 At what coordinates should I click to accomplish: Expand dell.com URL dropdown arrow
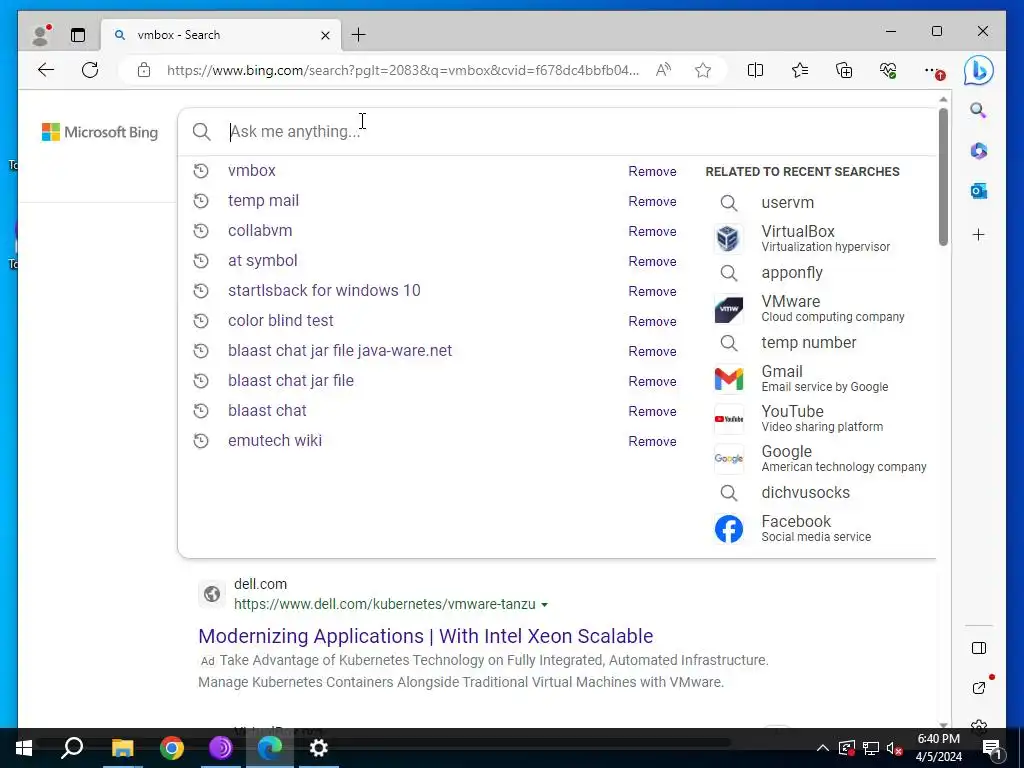pos(544,605)
